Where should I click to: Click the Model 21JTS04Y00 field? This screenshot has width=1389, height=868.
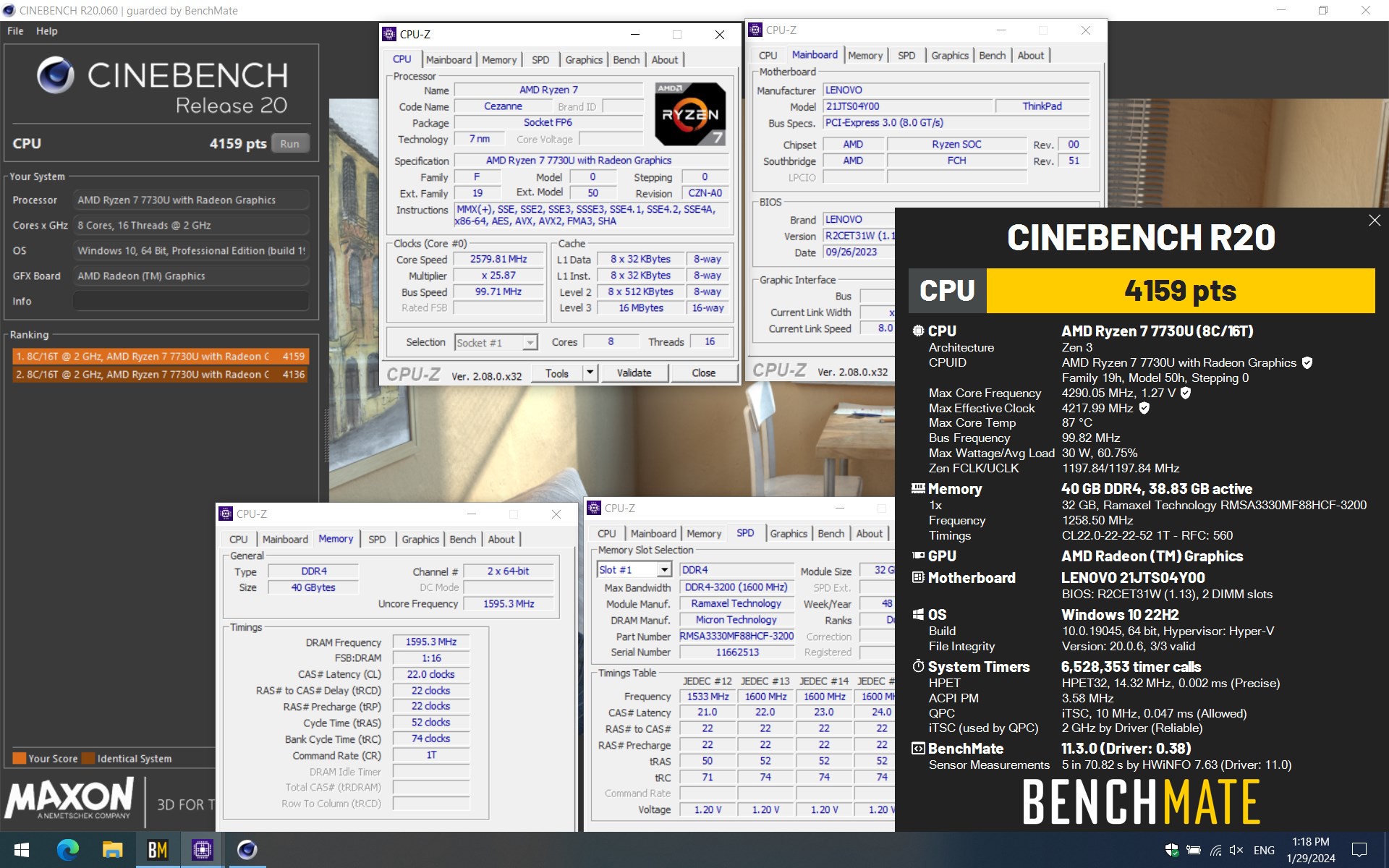point(908,106)
